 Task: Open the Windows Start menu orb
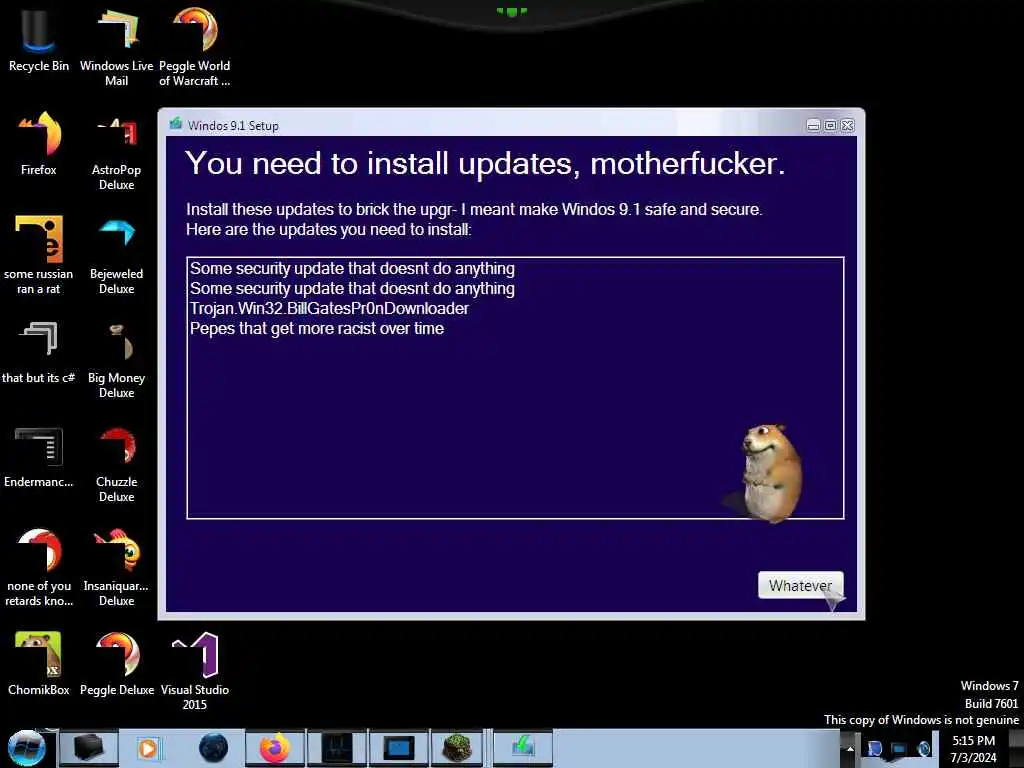point(26,748)
